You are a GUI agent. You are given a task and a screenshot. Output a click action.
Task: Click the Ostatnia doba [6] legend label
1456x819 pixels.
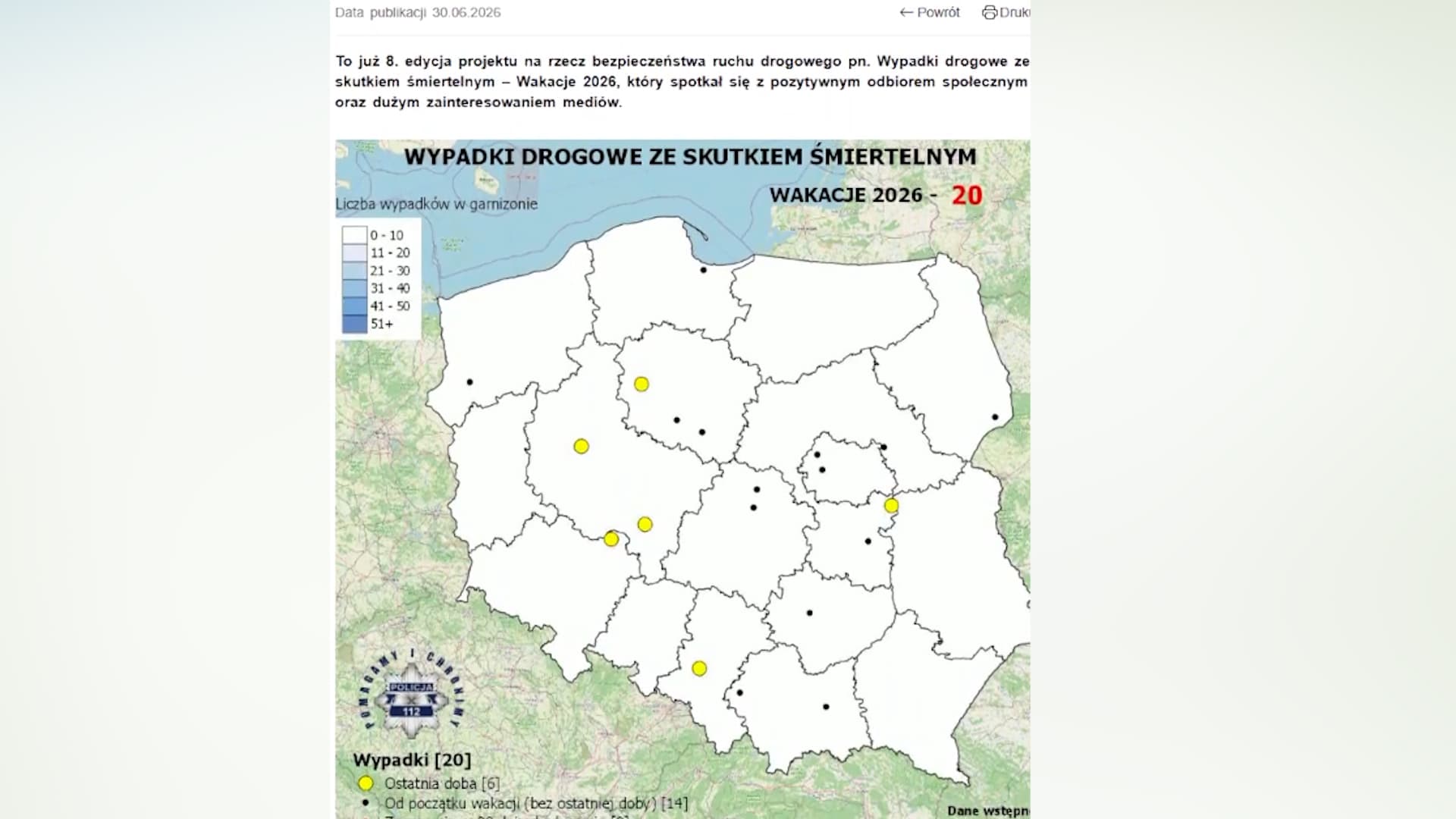point(442,783)
